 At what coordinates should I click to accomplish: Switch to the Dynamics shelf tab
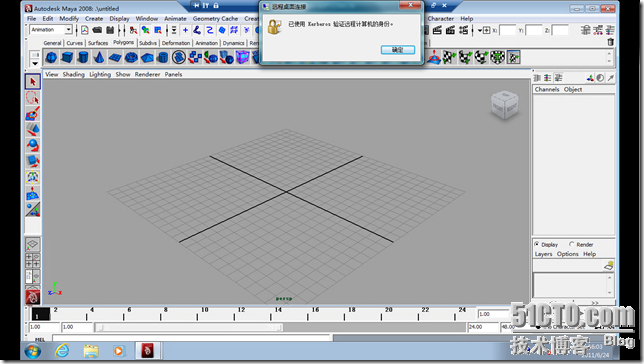(233, 43)
